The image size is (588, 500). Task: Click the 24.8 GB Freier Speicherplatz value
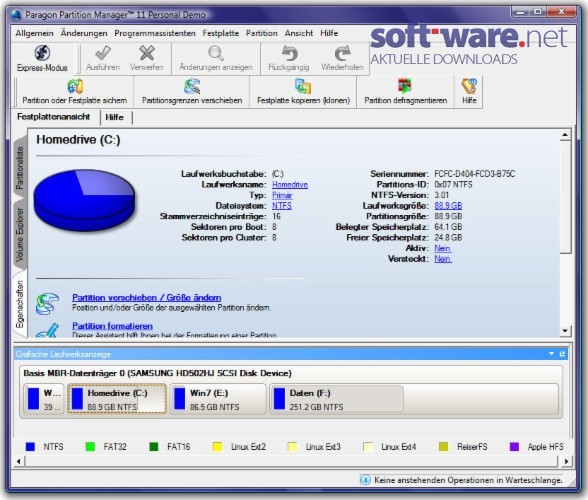(448, 237)
